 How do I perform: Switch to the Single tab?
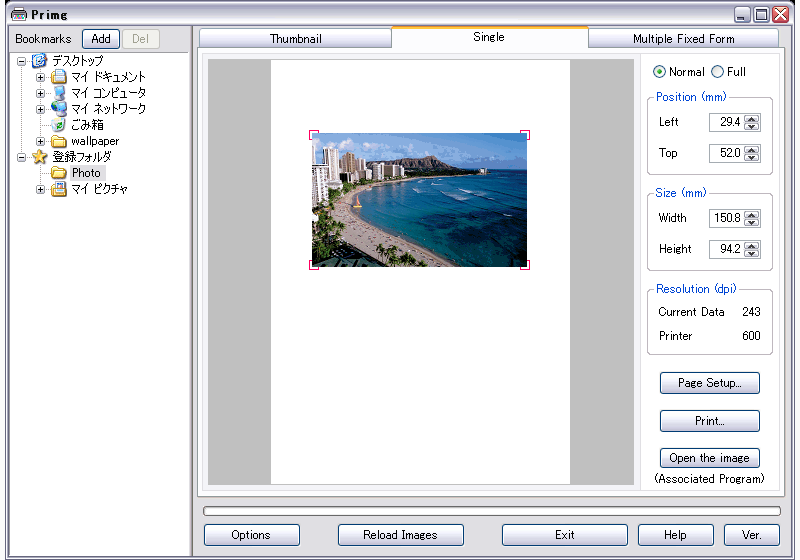click(x=489, y=37)
